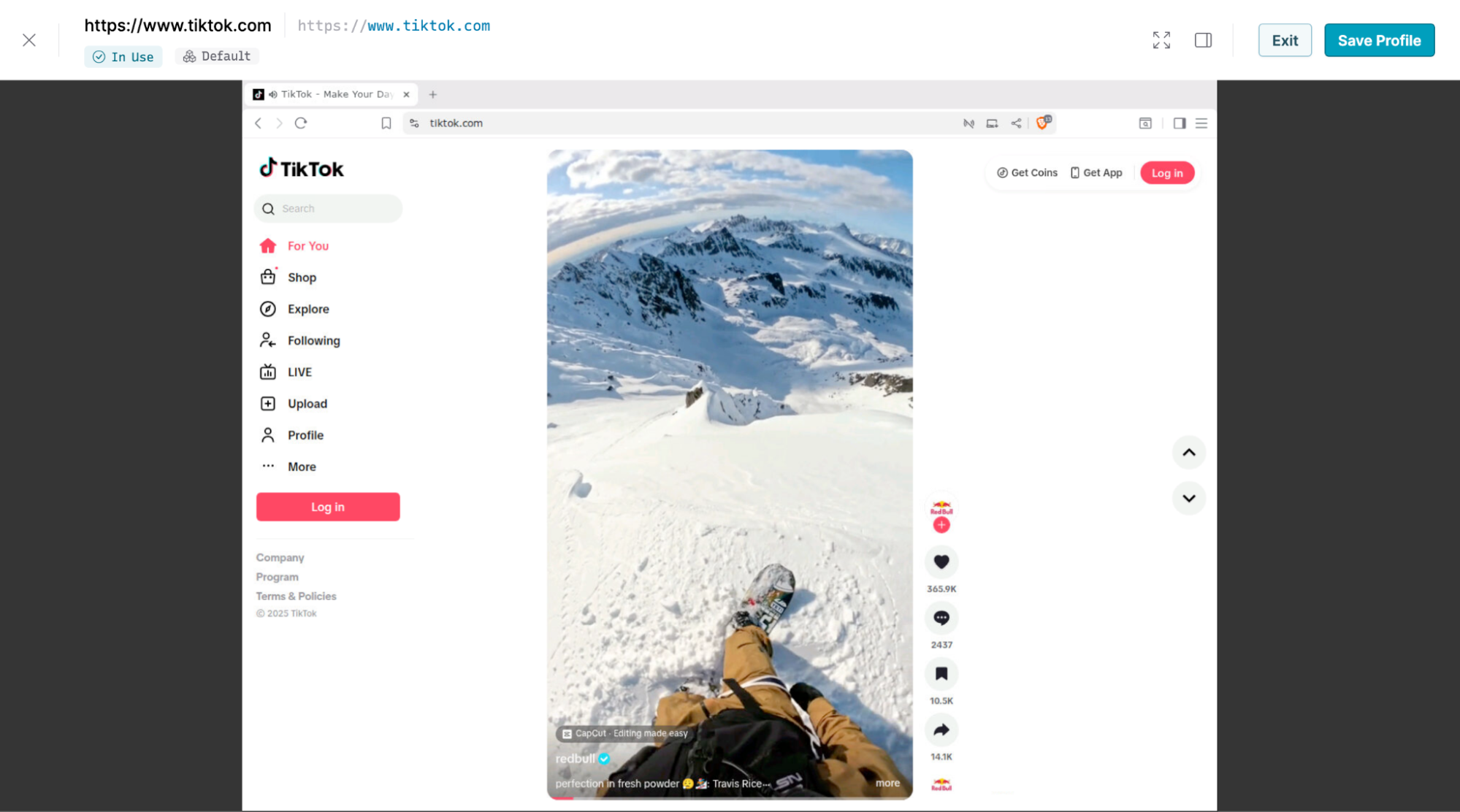Screen dimensions: 1460x812
Task: Expand the caption with the more link
Action: click(887, 783)
